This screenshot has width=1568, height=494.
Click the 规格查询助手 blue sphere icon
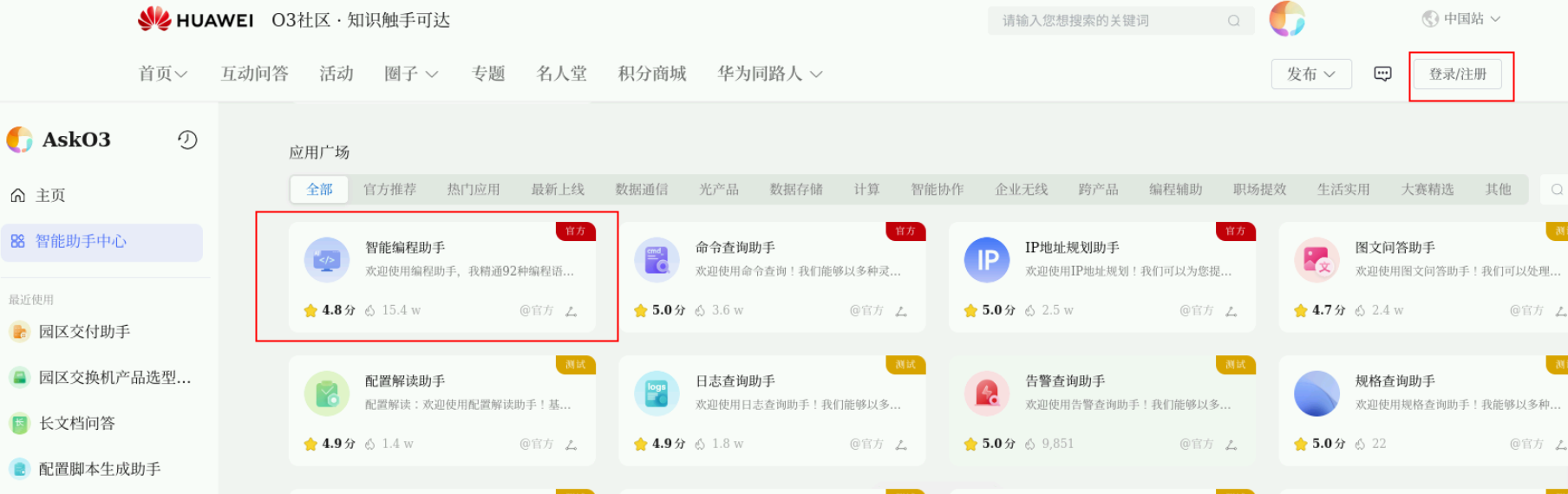point(1316,393)
